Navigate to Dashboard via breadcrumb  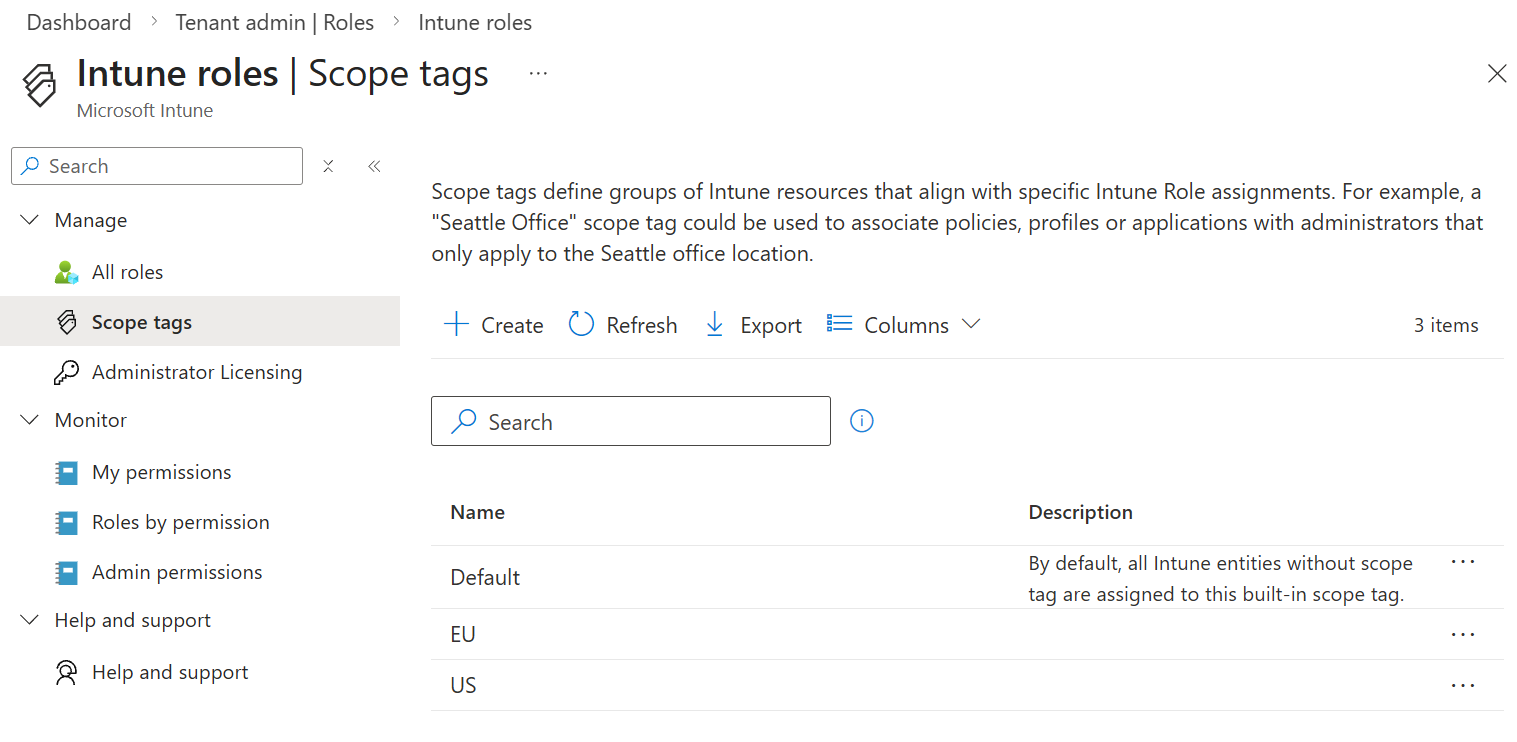(78, 21)
